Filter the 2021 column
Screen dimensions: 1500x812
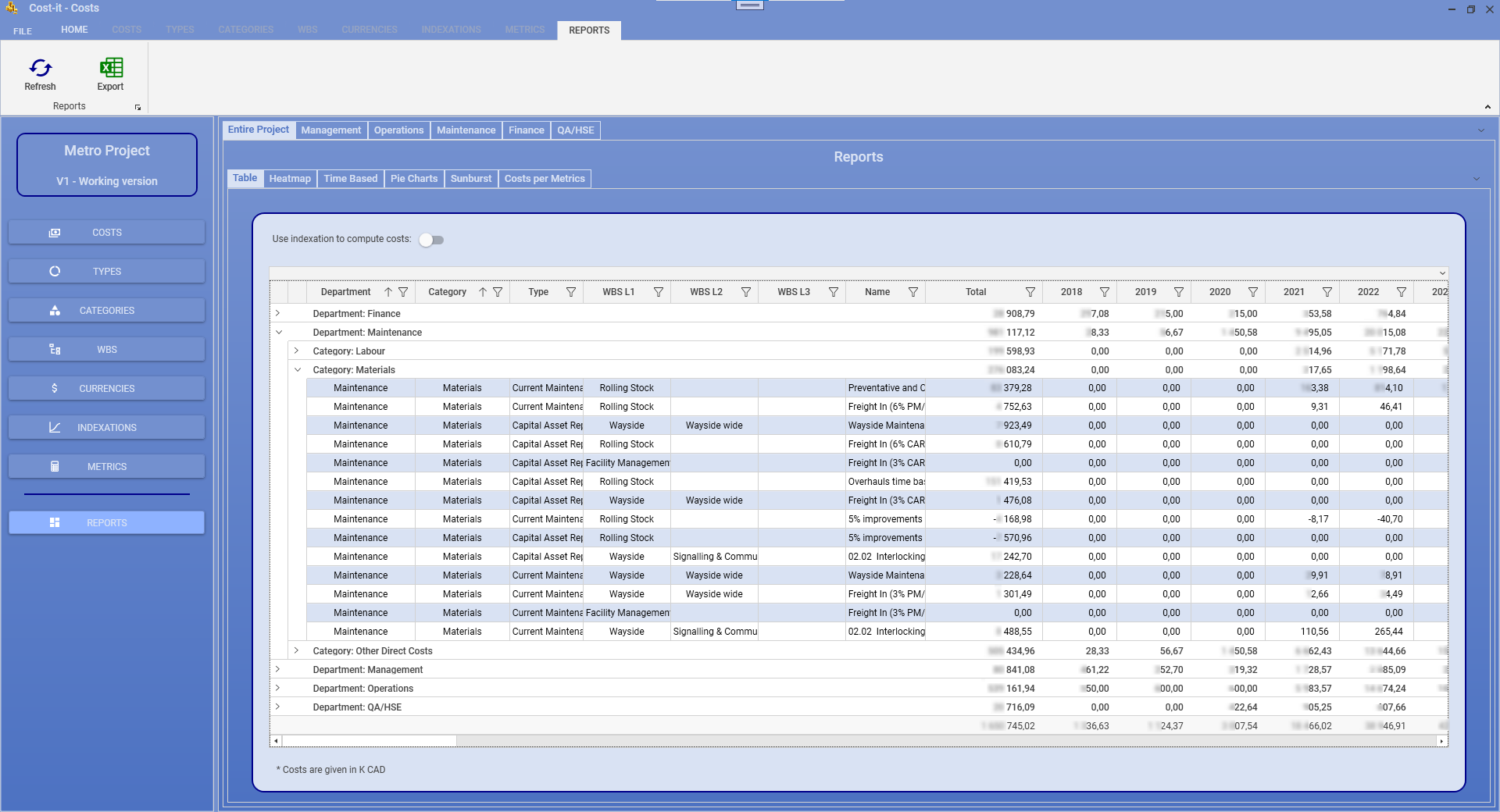pos(1327,292)
